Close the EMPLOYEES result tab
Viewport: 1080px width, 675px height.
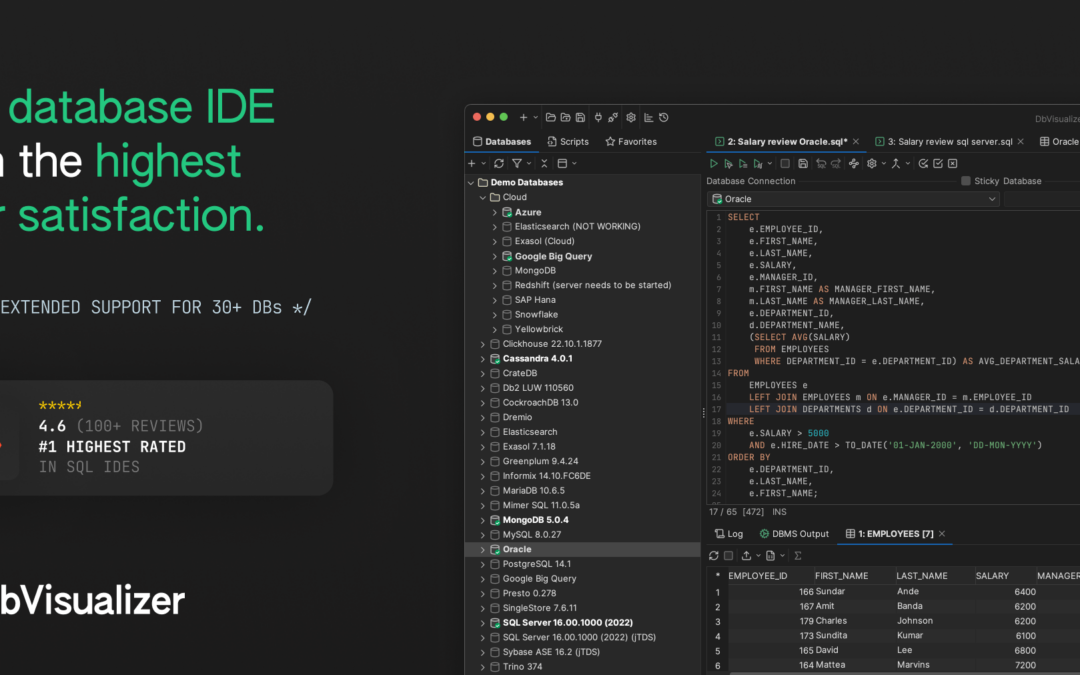point(942,534)
